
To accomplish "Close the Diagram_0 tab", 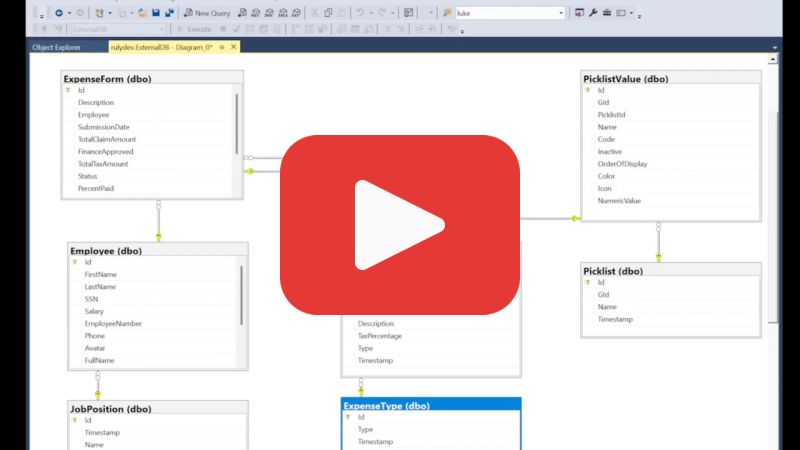I will point(234,47).
